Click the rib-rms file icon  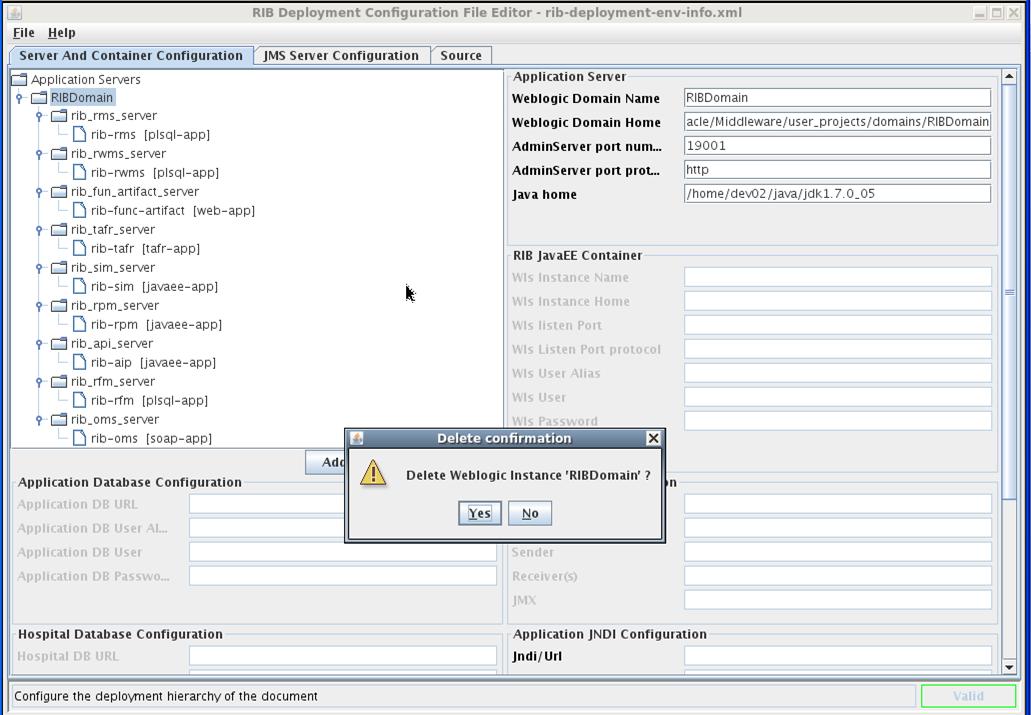(x=80, y=134)
